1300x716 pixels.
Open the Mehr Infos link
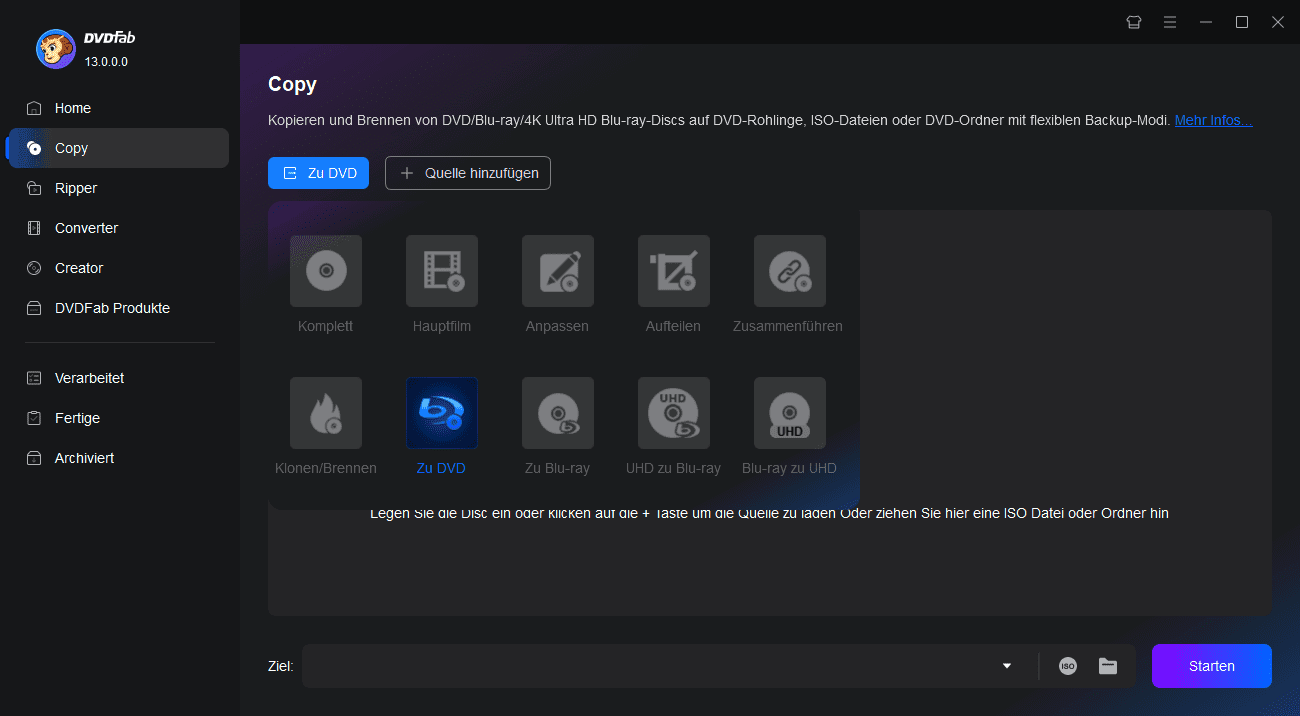click(1213, 120)
